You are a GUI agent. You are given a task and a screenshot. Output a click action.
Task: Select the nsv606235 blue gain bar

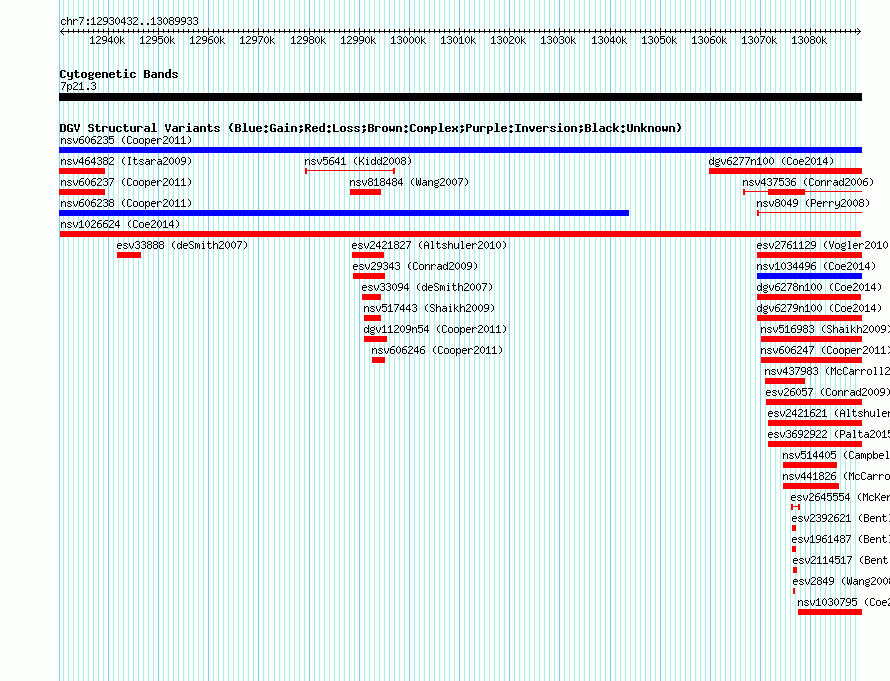point(460,150)
